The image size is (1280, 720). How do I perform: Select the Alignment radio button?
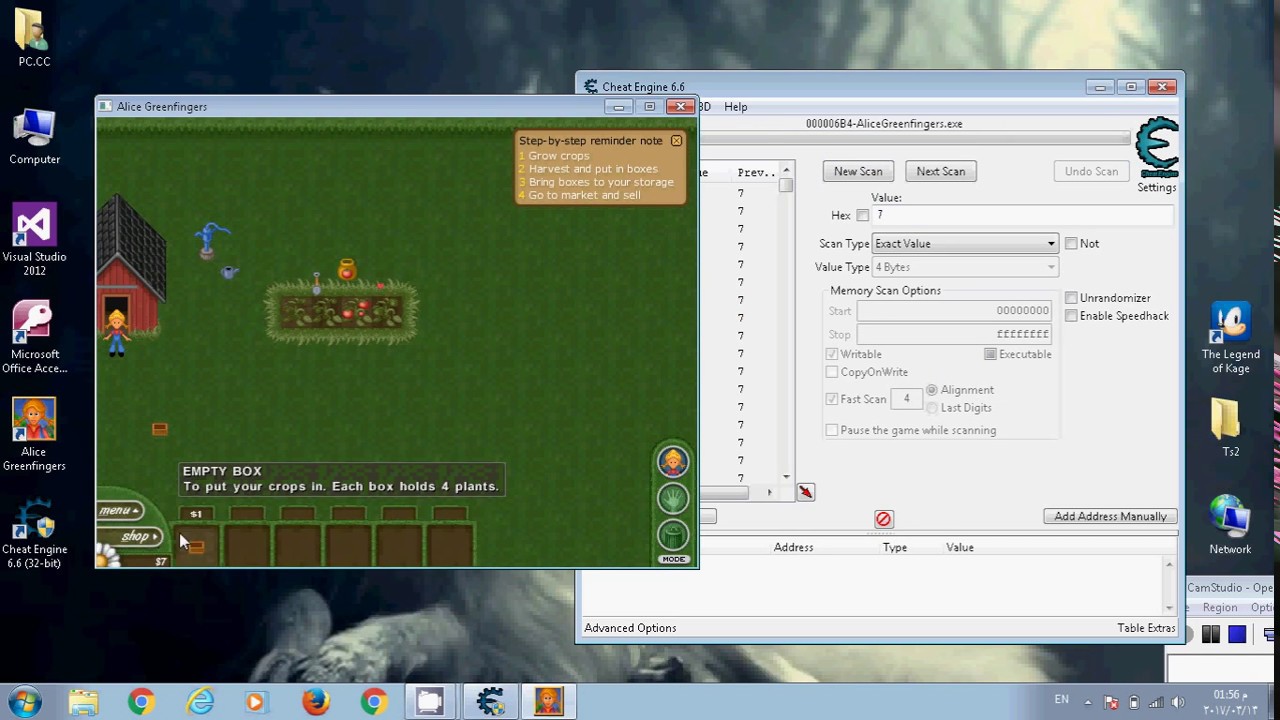(x=932, y=390)
